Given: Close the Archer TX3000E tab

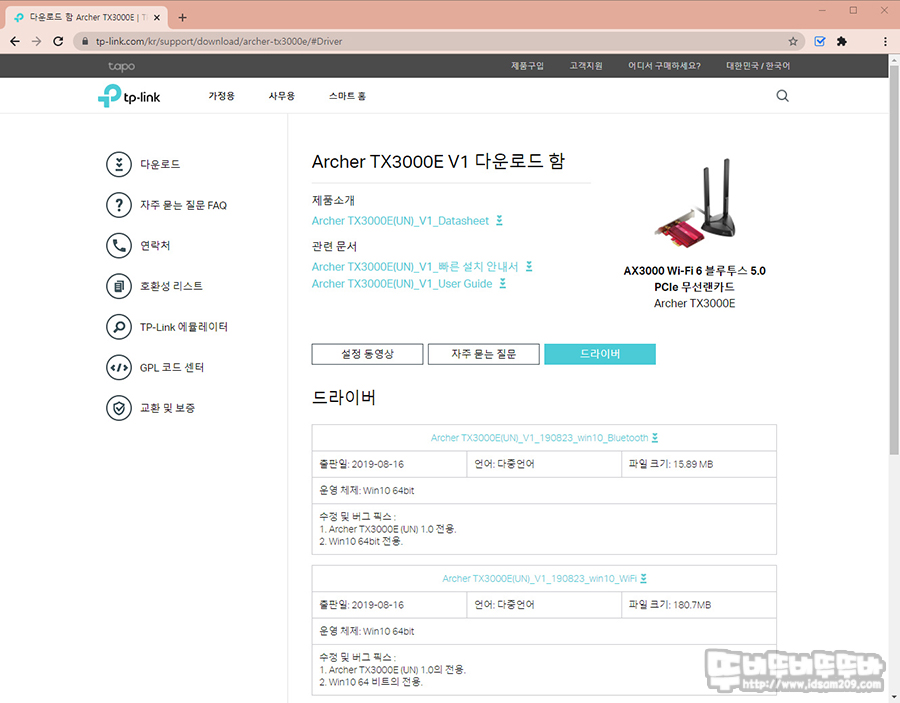Looking at the screenshot, I should pyautogui.click(x=157, y=17).
